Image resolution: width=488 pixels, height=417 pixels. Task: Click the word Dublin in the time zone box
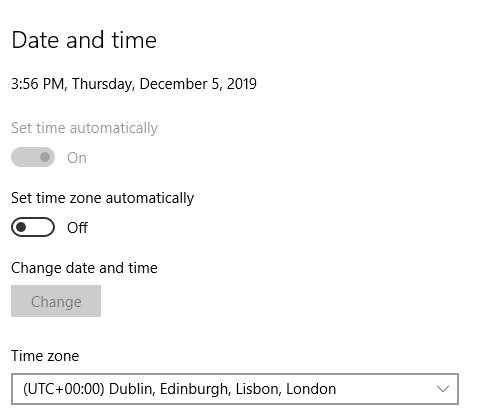click(132, 389)
